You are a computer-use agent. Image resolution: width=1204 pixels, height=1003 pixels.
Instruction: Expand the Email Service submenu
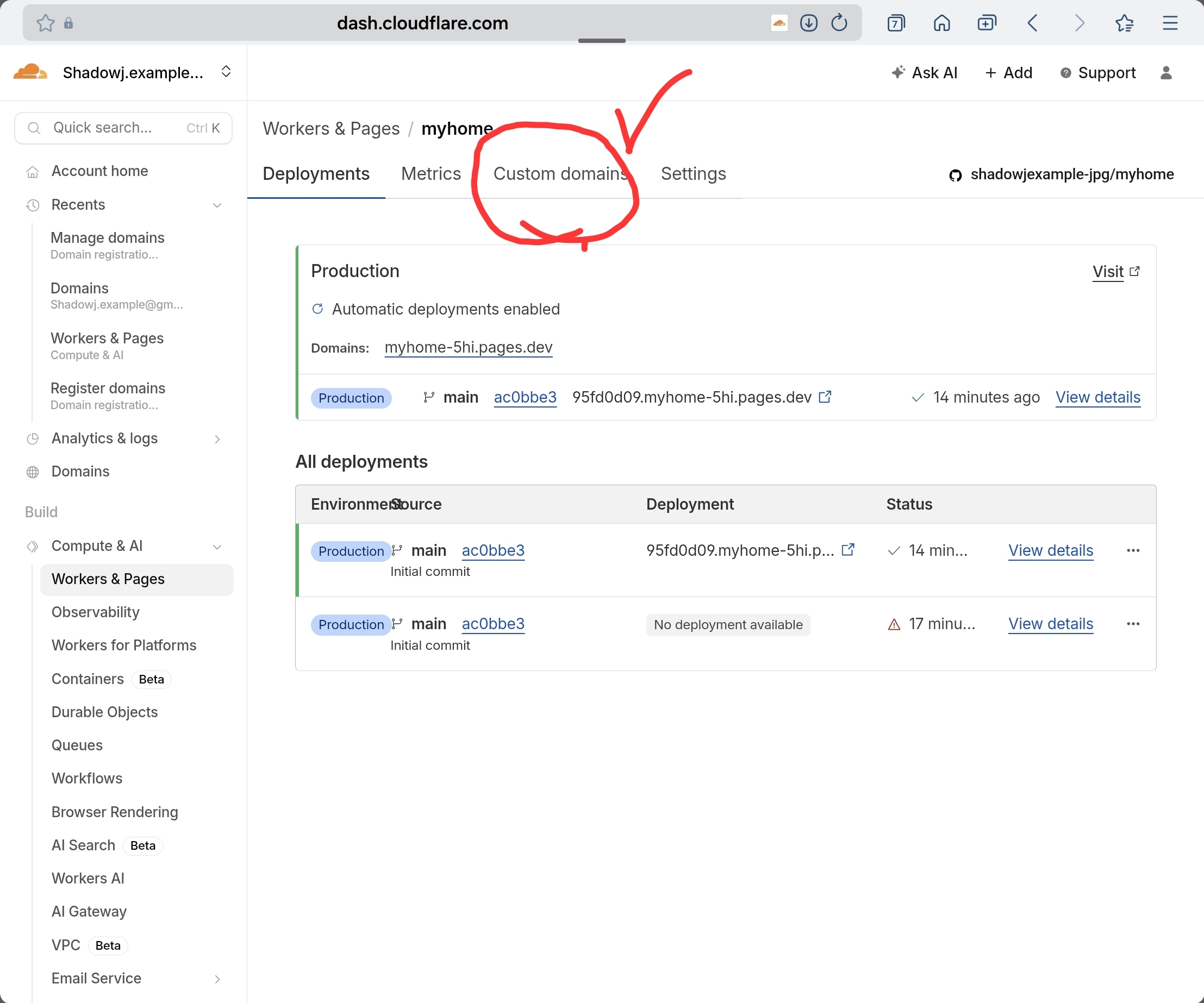pyautogui.click(x=217, y=979)
